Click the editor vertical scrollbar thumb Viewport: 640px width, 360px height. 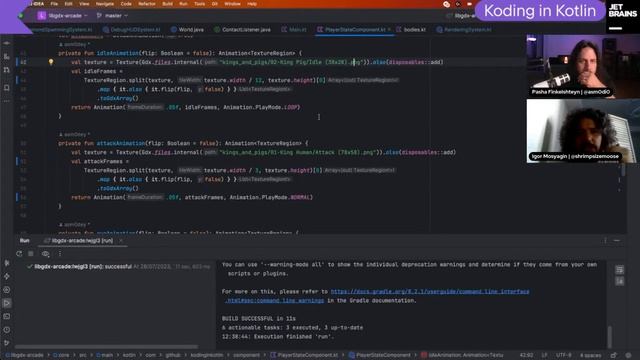click(623, 170)
